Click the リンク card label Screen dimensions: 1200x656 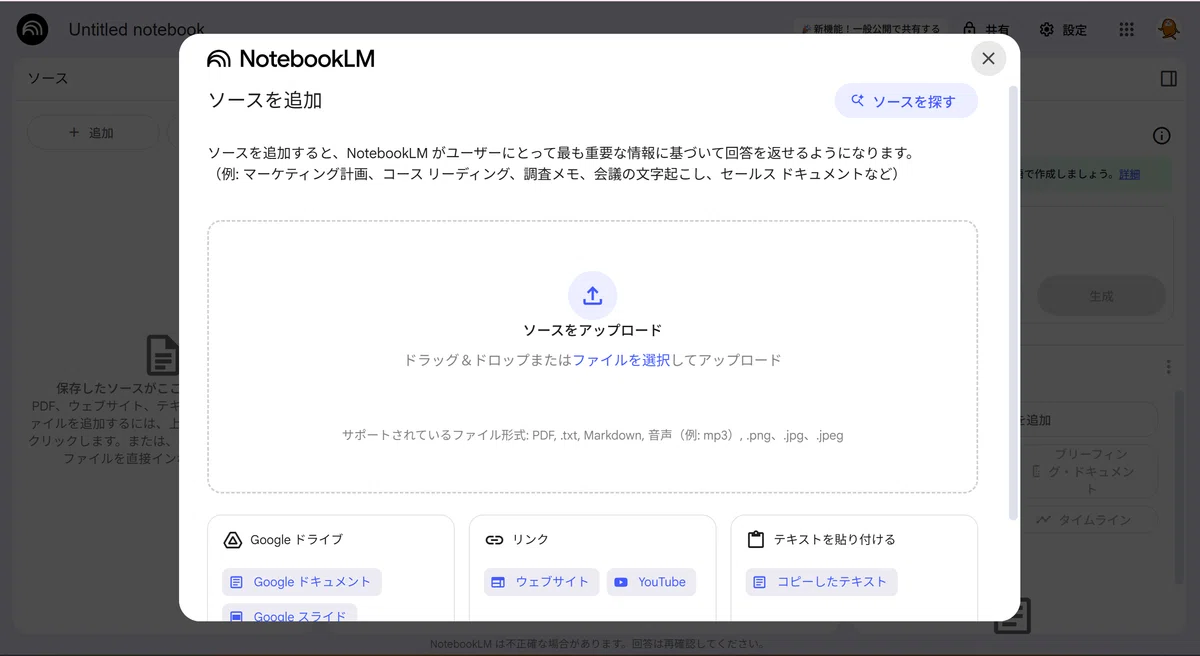click(531, 540)
